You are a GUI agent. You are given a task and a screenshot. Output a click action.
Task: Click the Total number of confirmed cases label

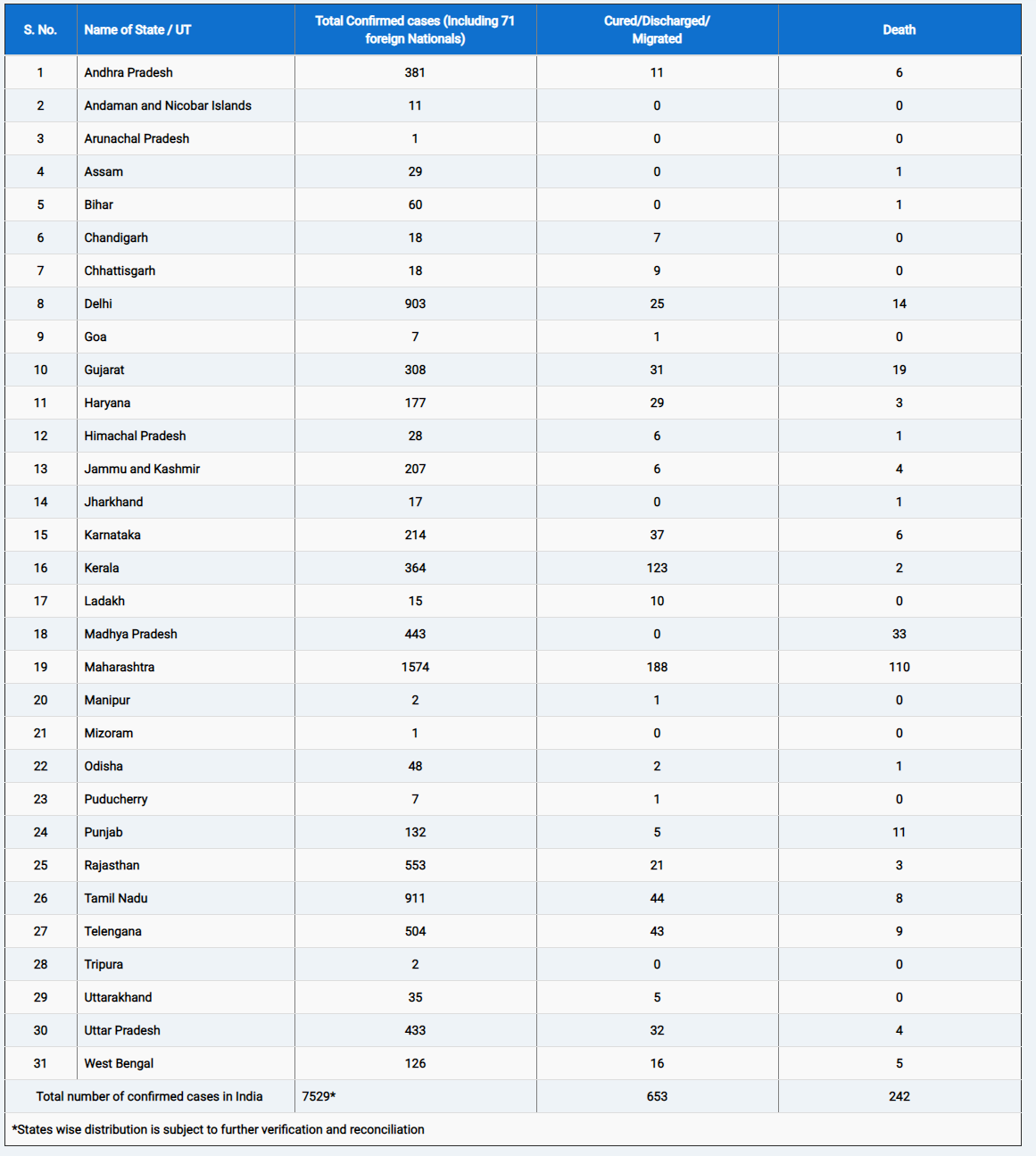point(149,1096)
